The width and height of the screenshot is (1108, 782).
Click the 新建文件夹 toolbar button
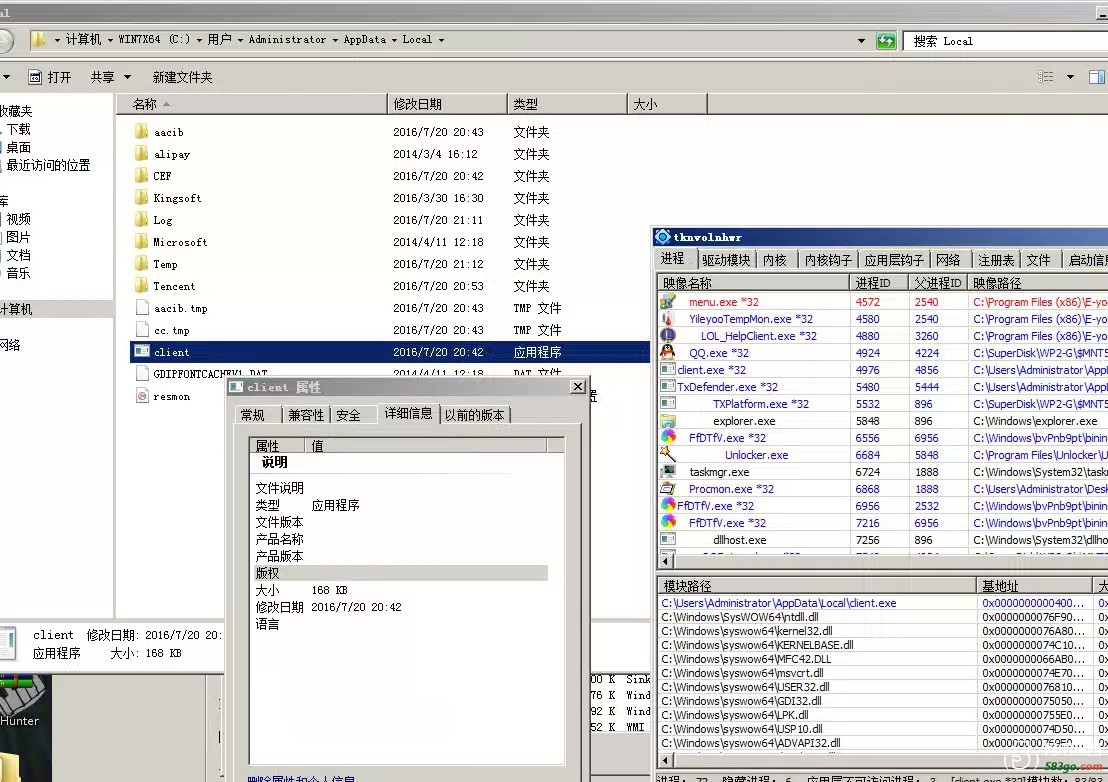[182, 77]
